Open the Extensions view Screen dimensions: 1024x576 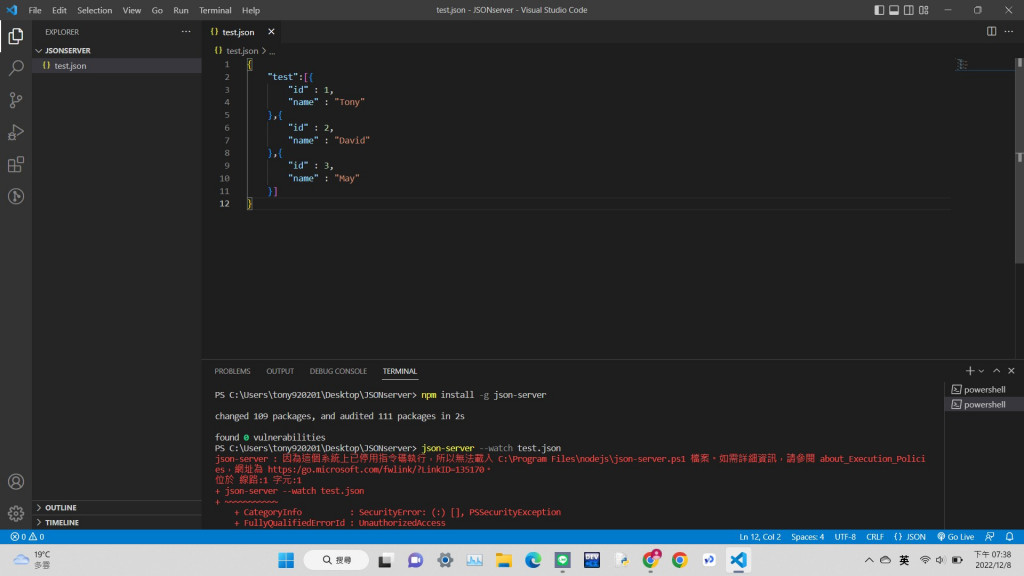coord(16,164)
